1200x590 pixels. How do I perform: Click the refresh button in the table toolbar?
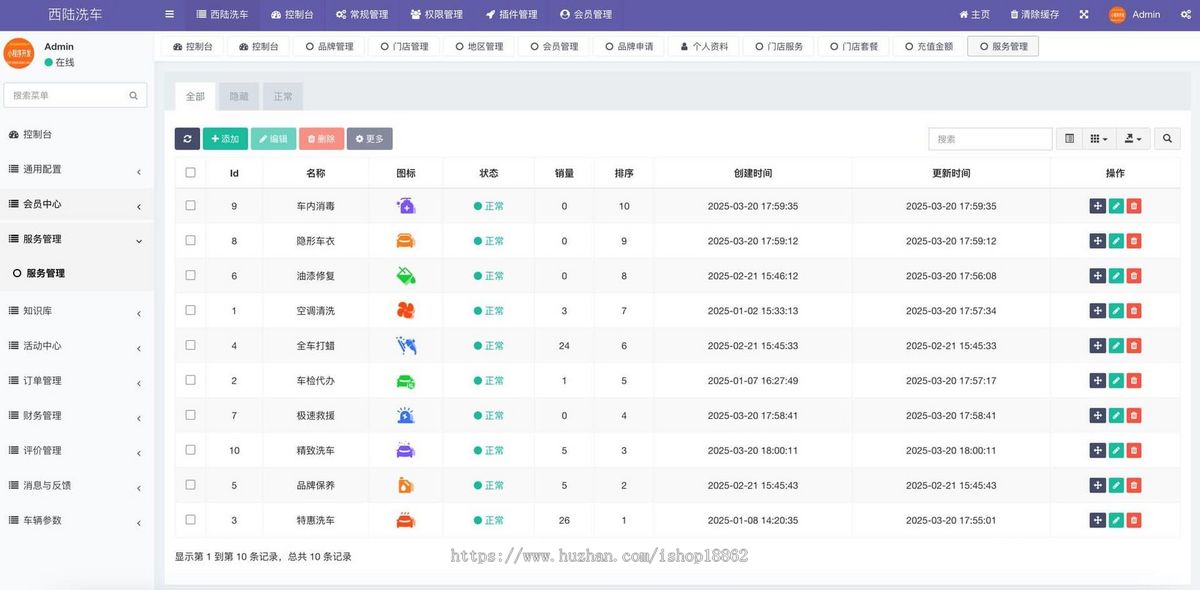[187, 139]
